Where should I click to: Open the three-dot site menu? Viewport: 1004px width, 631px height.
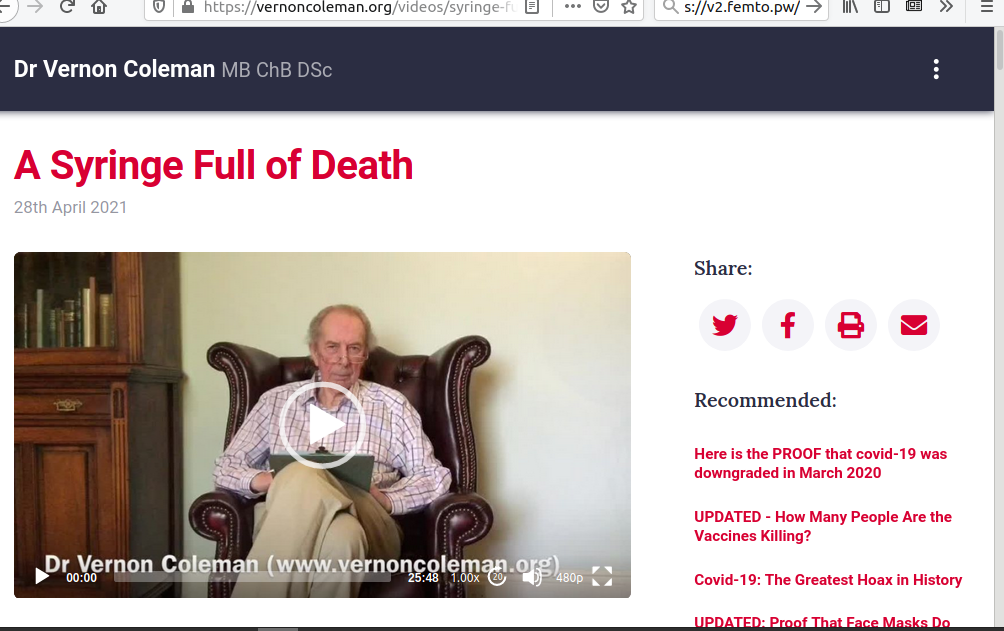936,69
